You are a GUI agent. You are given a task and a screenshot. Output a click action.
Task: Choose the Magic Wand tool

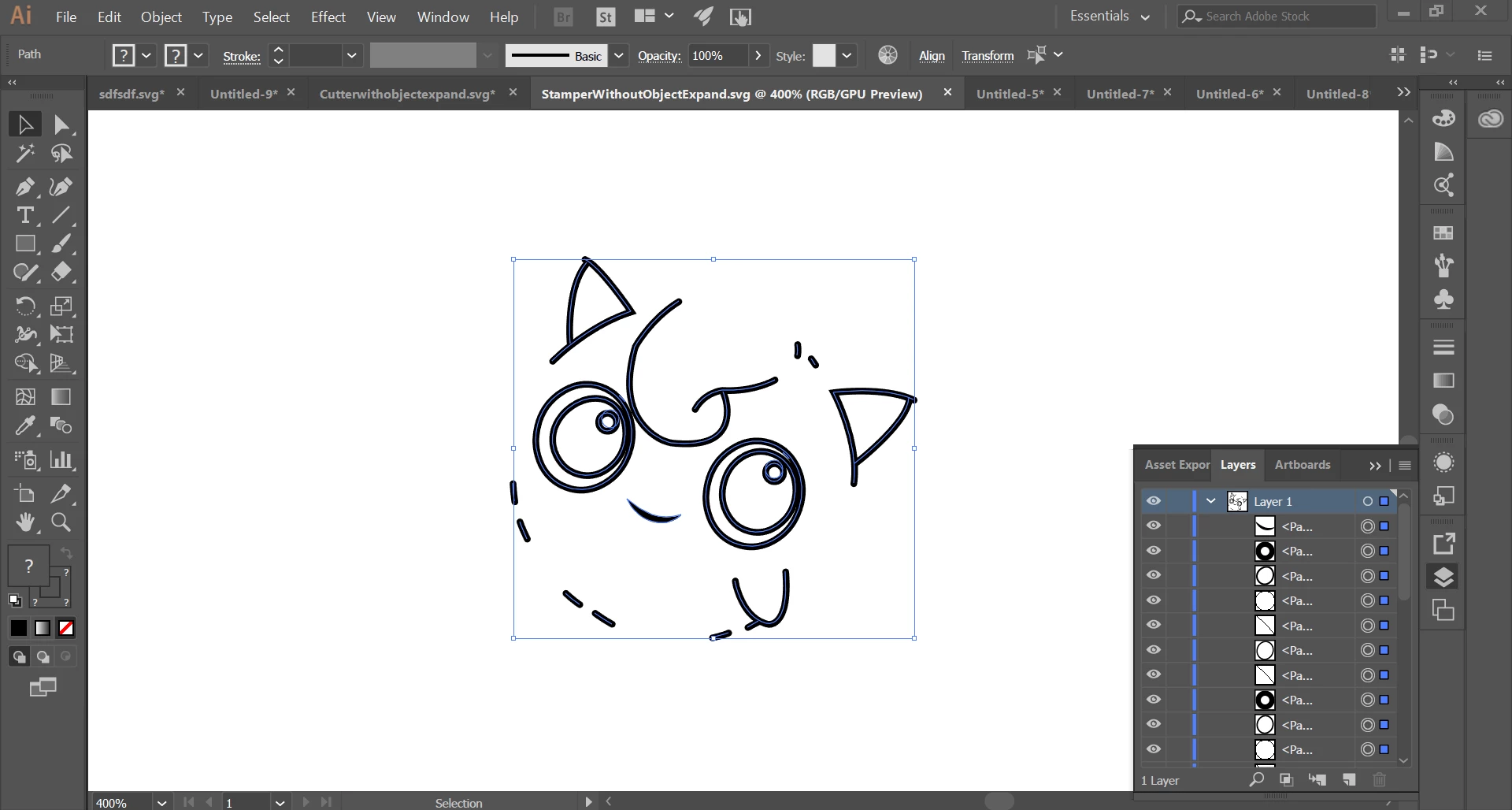[x=25, y=154]
